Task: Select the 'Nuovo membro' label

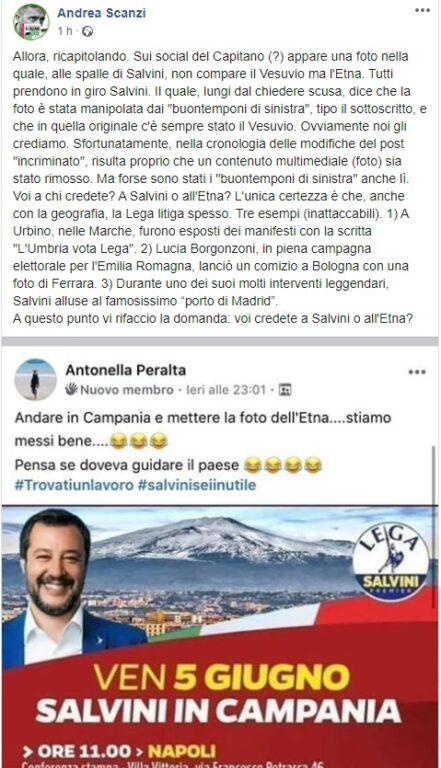Action: pyautogui.click(x=126, y=390)
